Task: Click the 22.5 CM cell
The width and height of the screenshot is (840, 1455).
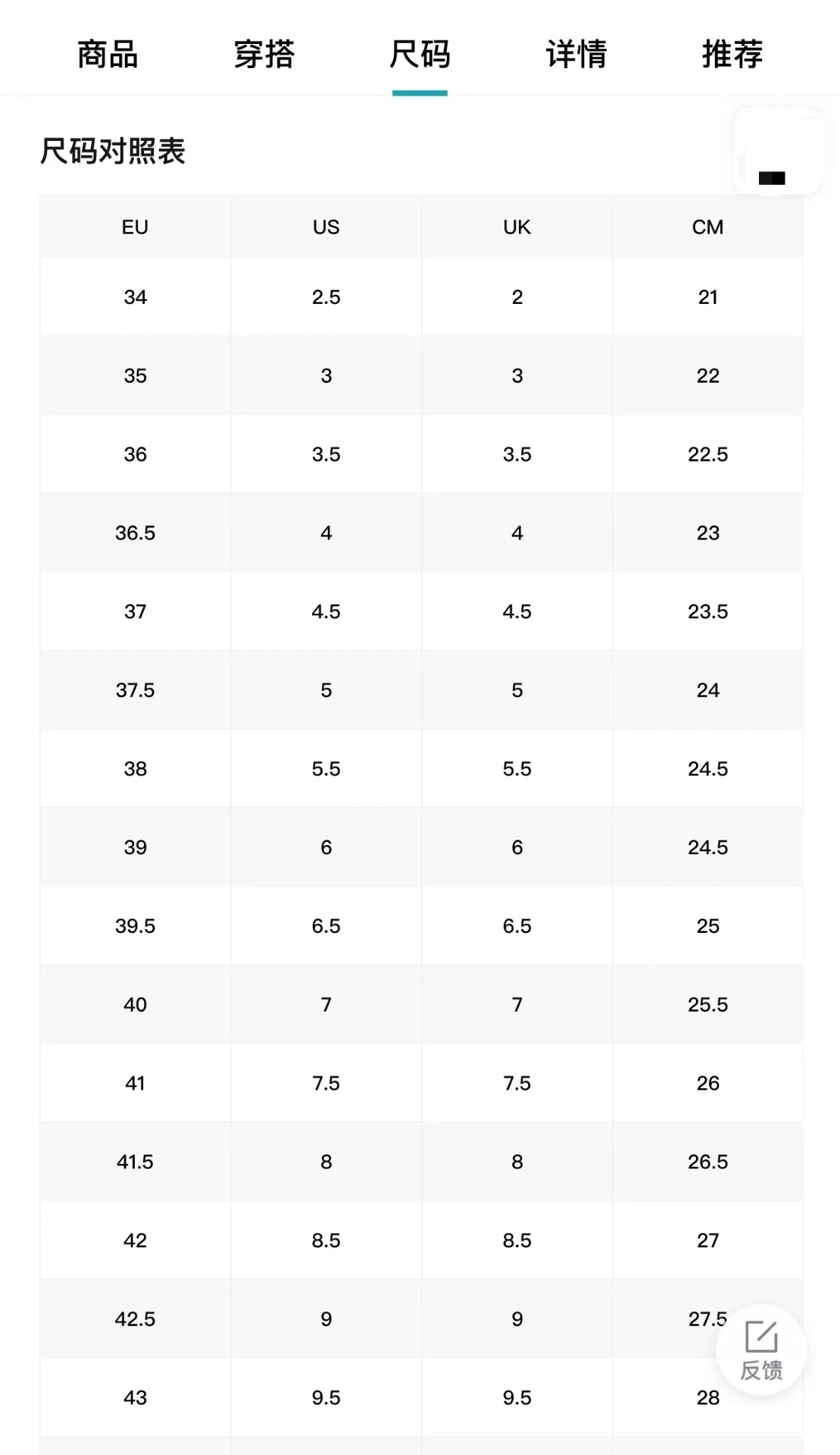Action: click(707, 454)
